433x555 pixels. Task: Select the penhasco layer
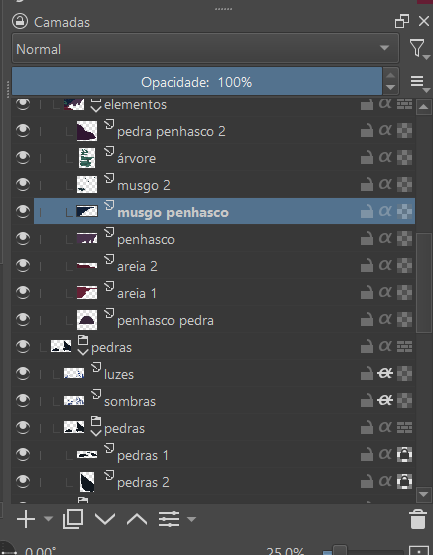tap(224, 239)
